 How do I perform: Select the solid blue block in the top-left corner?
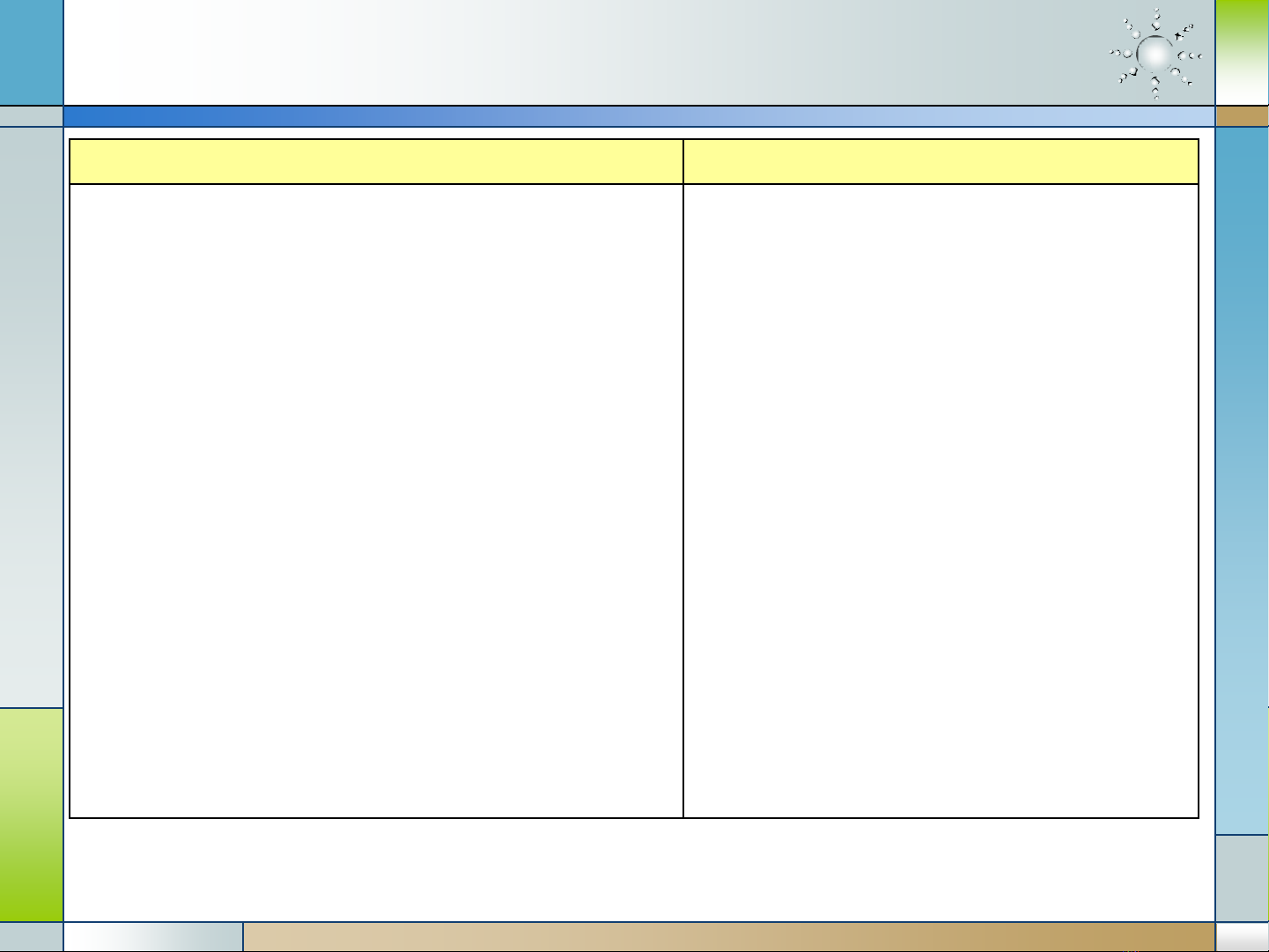tap(32, 53)
